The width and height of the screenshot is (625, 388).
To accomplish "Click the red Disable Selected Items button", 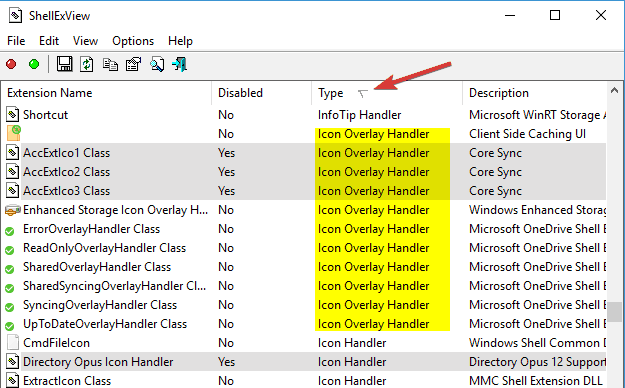I will point(11,64).
